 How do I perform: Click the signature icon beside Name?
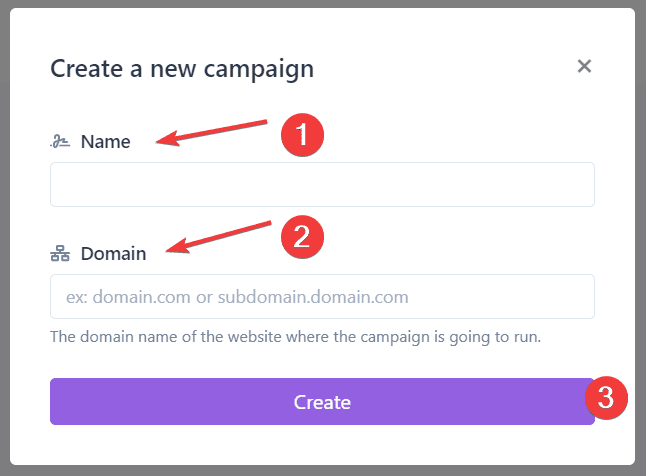[x=60, y=142]
